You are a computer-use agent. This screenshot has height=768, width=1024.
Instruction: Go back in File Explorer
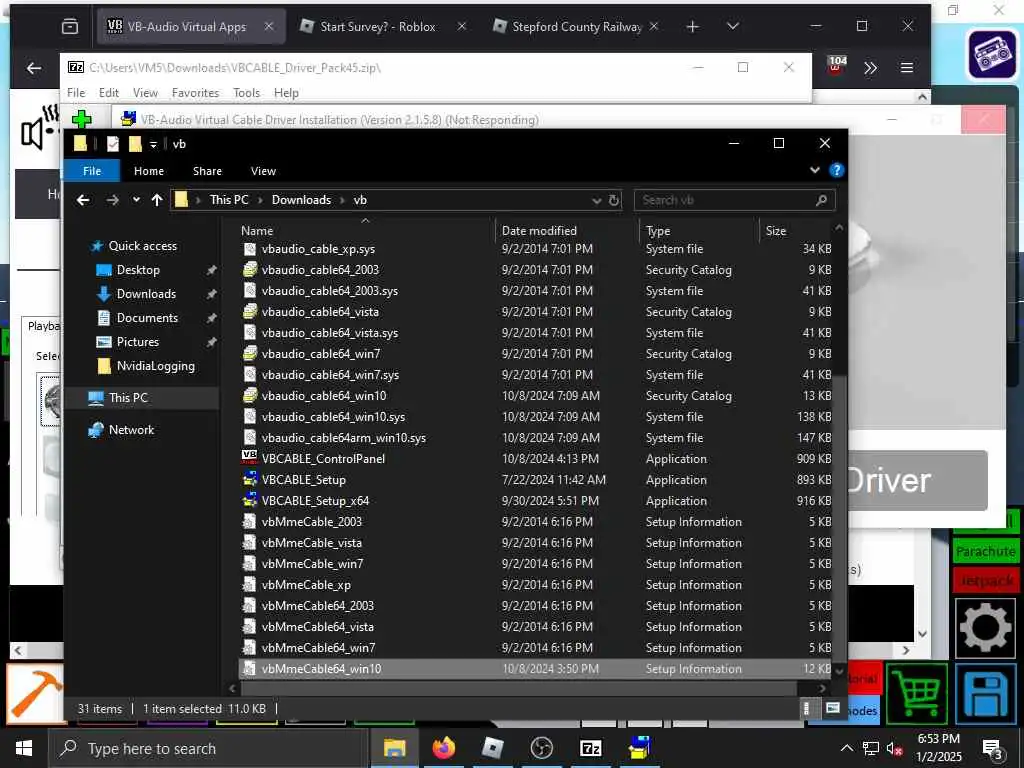[83, 200]
